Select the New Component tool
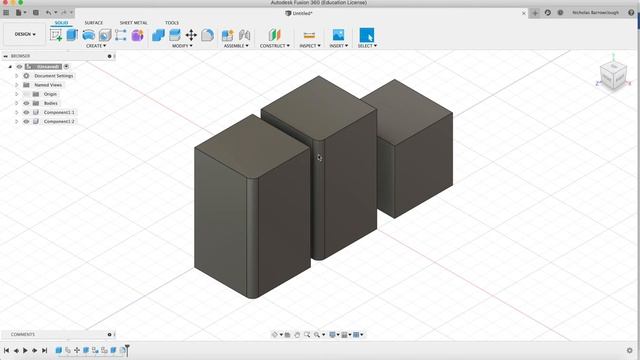Image resolution: width=640 pixels, height=360 pixels. [227, 35]
